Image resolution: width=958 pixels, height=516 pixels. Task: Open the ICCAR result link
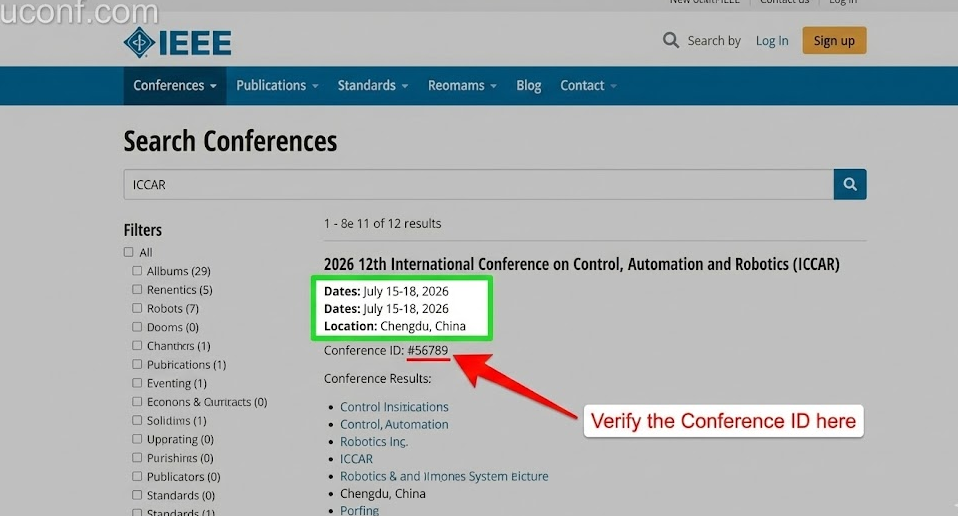pyautogui.click(x=356, y=459)
